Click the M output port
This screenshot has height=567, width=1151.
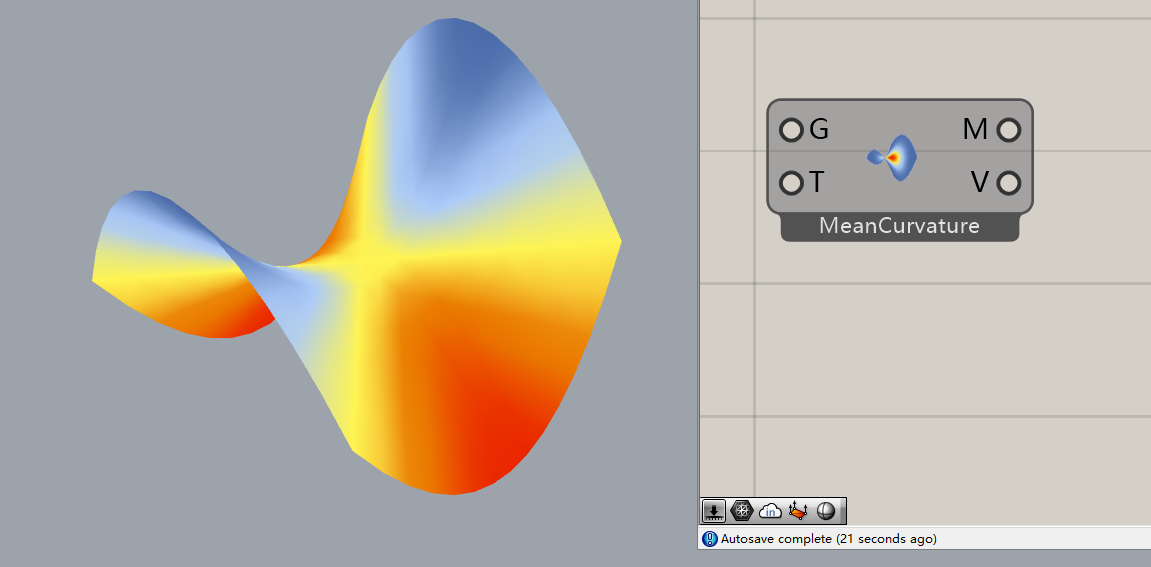coord(1009,130)
